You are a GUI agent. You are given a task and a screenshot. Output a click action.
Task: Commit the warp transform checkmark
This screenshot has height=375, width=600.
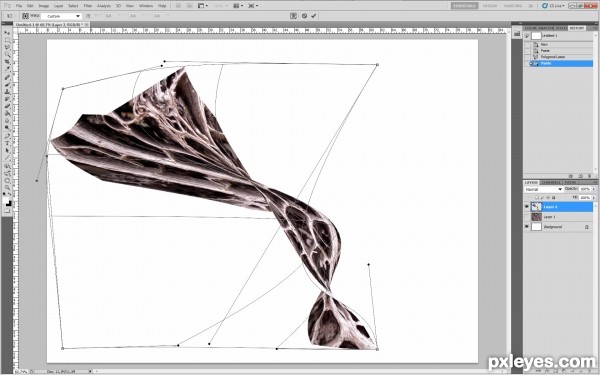pos(314,16)
